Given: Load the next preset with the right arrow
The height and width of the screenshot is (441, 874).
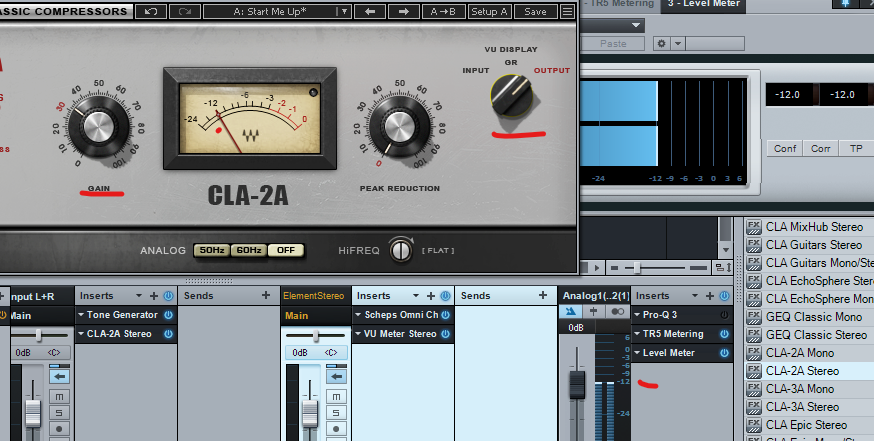Looking at the screenshot, I should [403, 12].
